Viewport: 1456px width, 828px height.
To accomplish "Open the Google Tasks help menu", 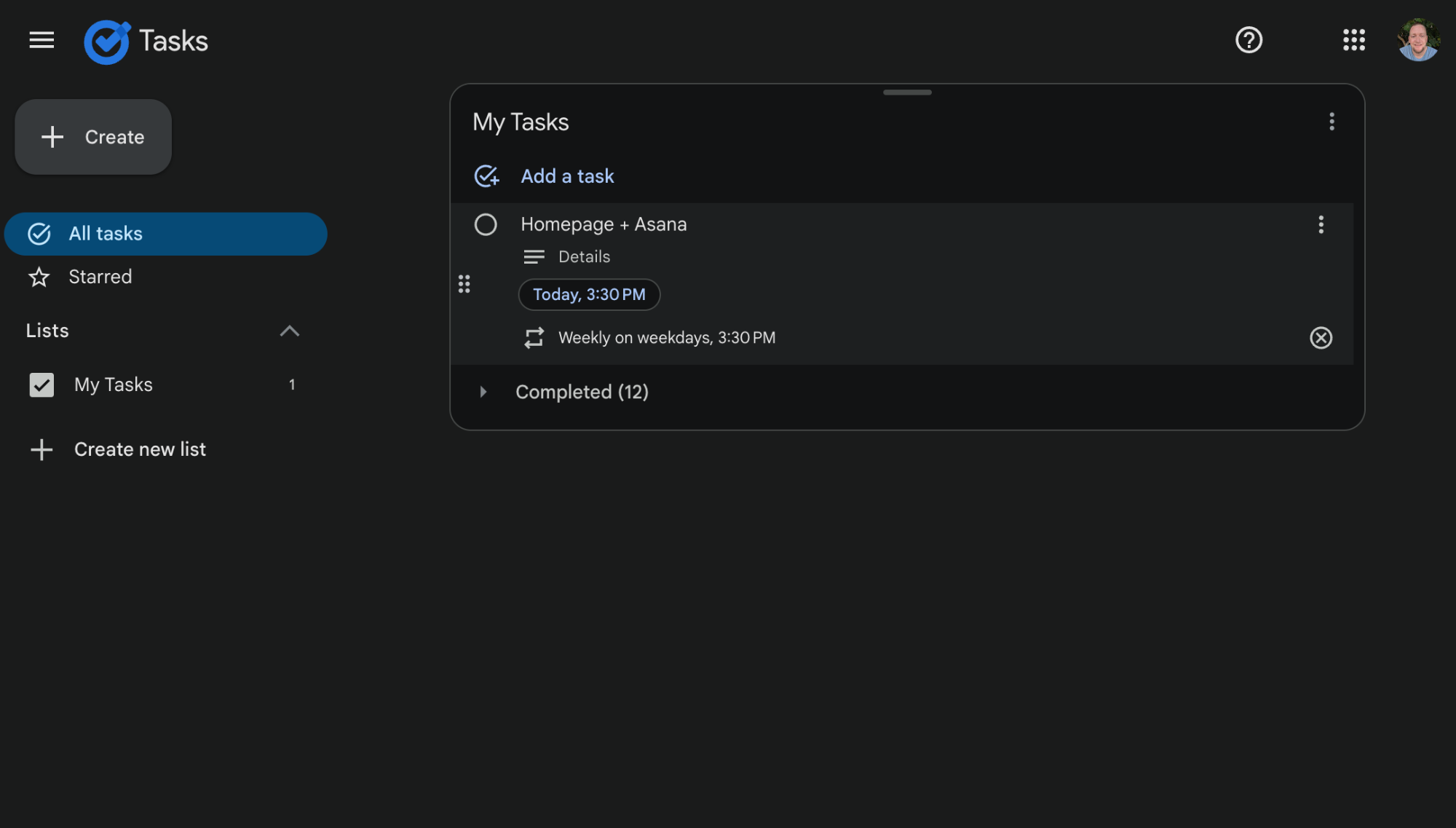I will tap(1249, 40).
